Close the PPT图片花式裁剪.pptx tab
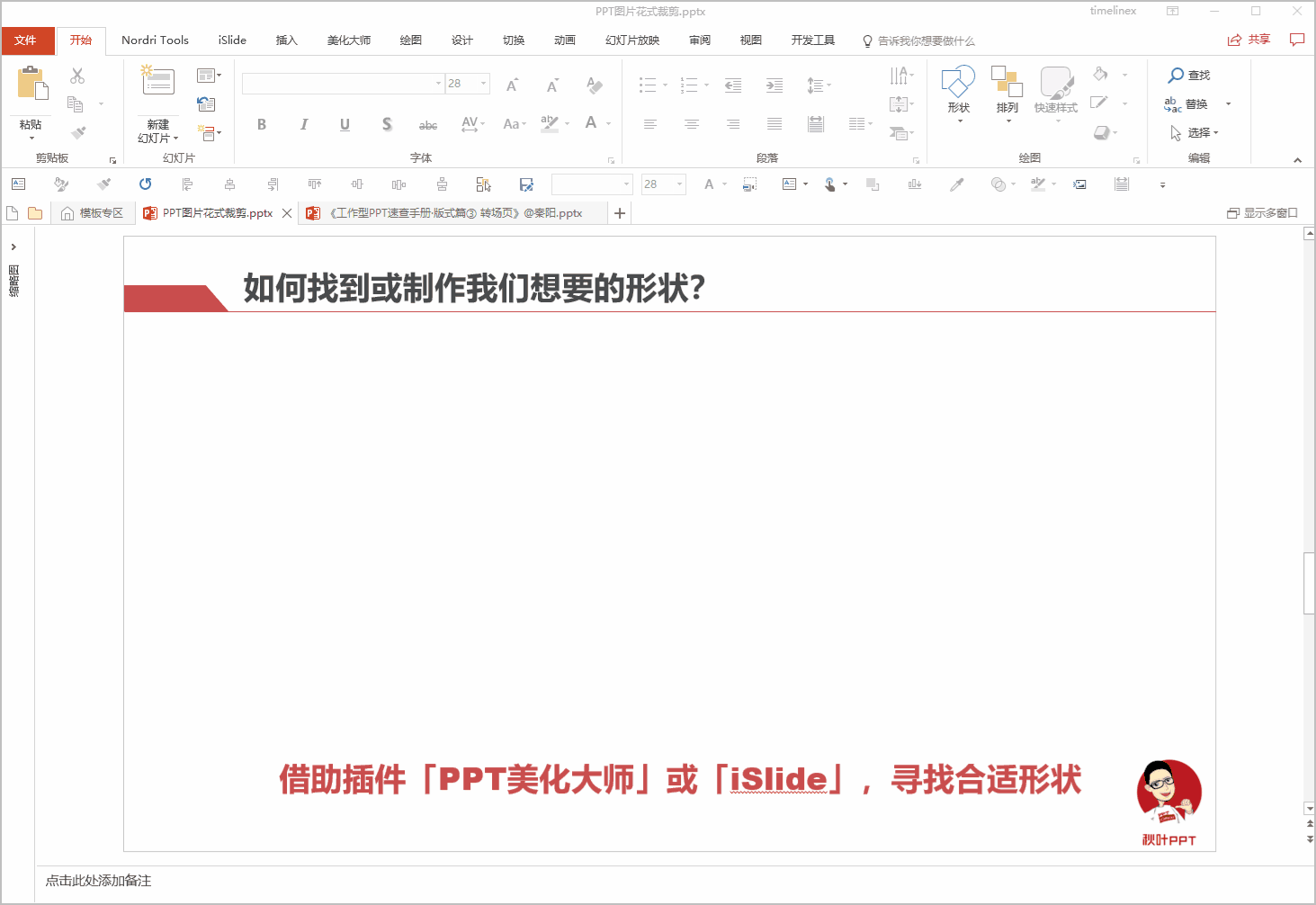Viewport: 1316px width, 905px height. click(287, 213)
